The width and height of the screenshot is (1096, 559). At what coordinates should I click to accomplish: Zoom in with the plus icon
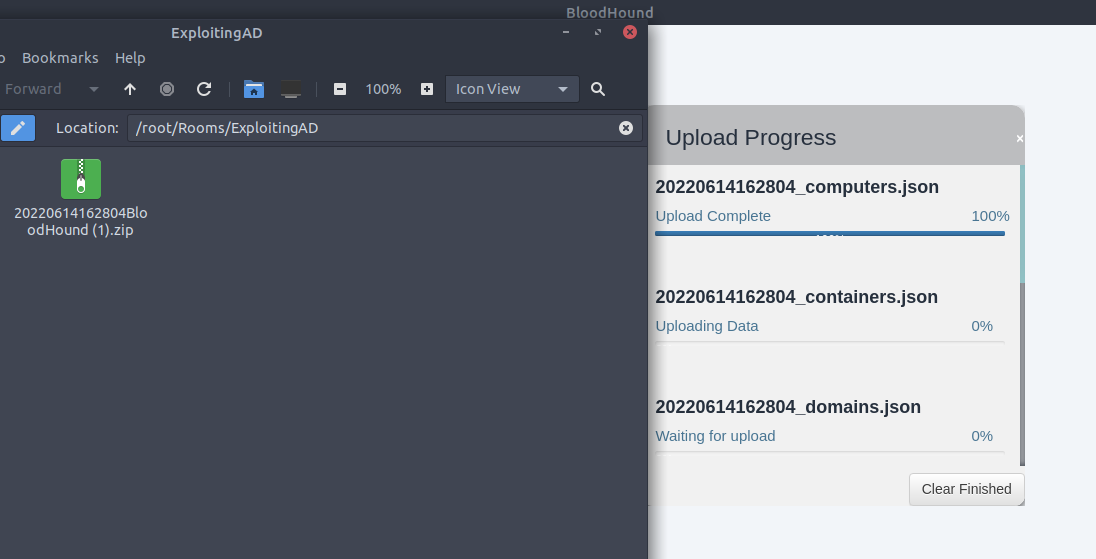427,89
